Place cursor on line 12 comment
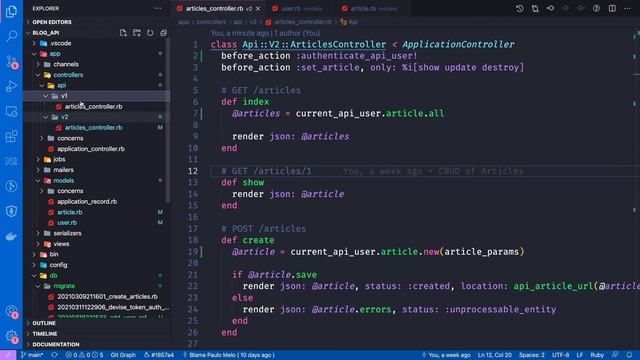This screenshot has width=640, height=360. [267, 171]
